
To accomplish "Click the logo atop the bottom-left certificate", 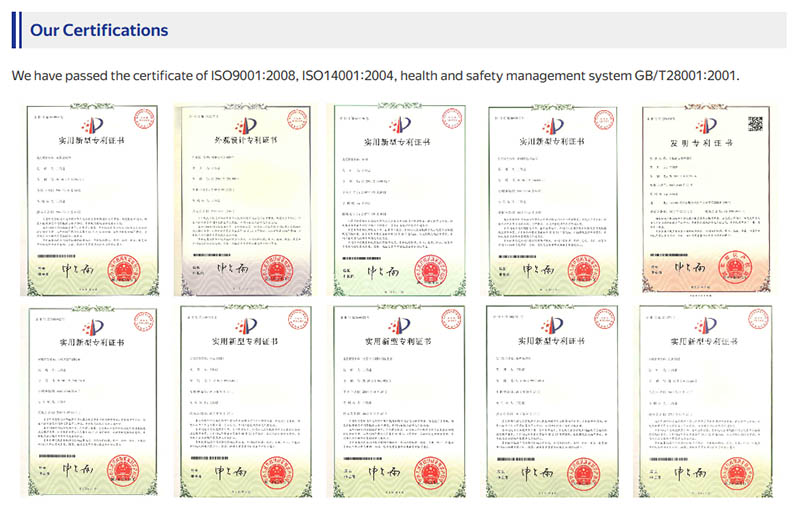I will click(92, 325).
